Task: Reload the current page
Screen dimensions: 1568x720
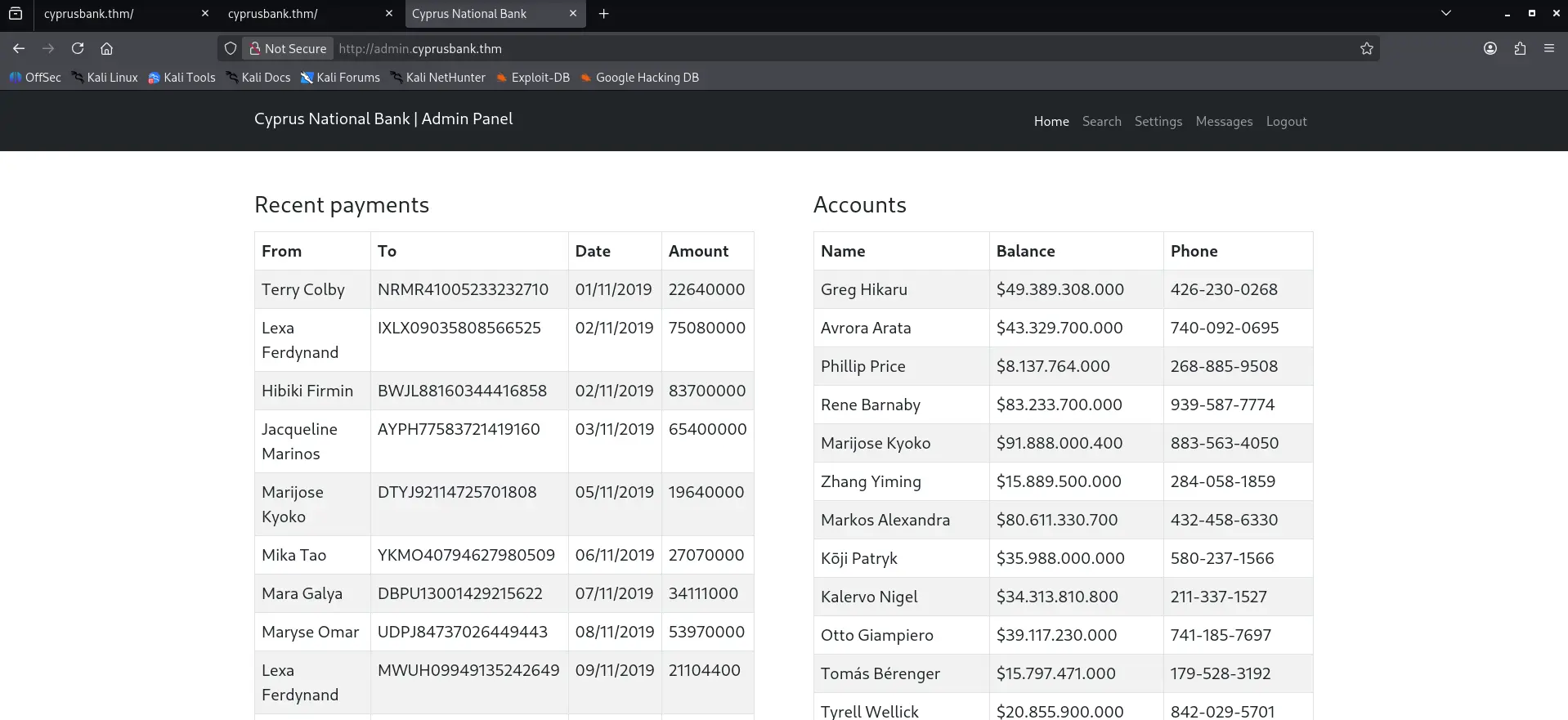Action: click(78, 48)
